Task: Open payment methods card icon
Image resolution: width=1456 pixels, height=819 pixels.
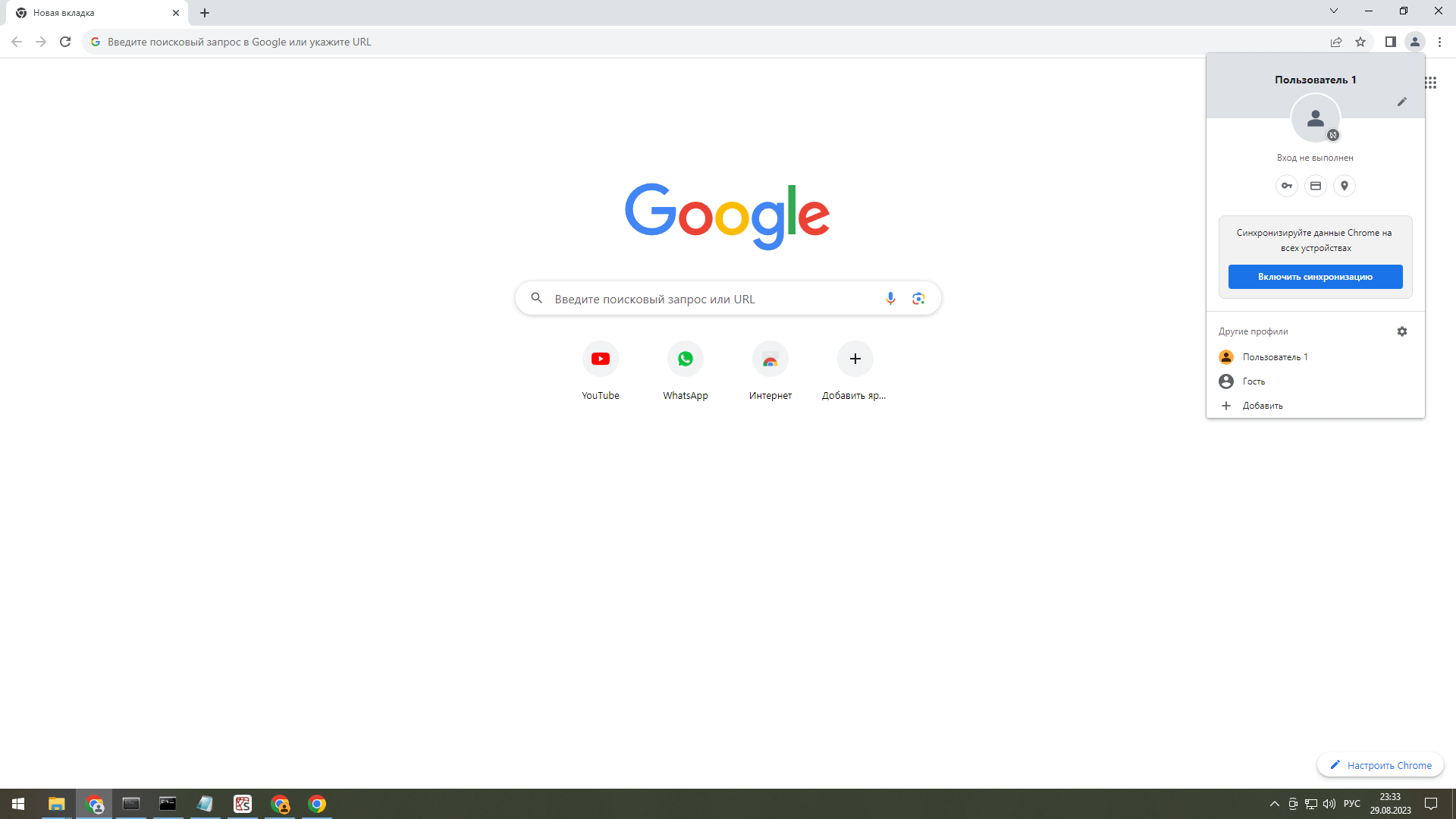Action: (1316, 186)
